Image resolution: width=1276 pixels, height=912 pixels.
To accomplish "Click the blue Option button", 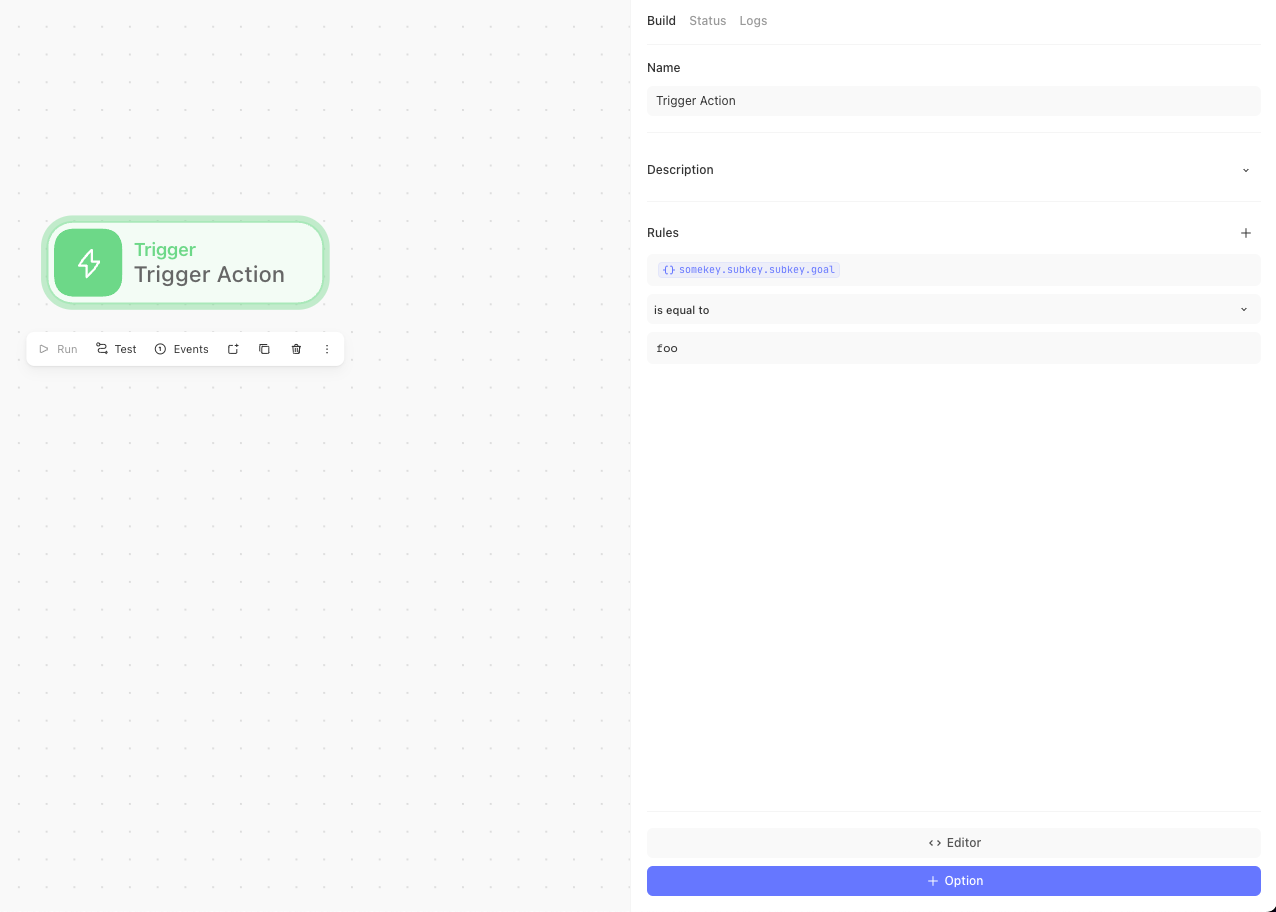I will 953,881.
